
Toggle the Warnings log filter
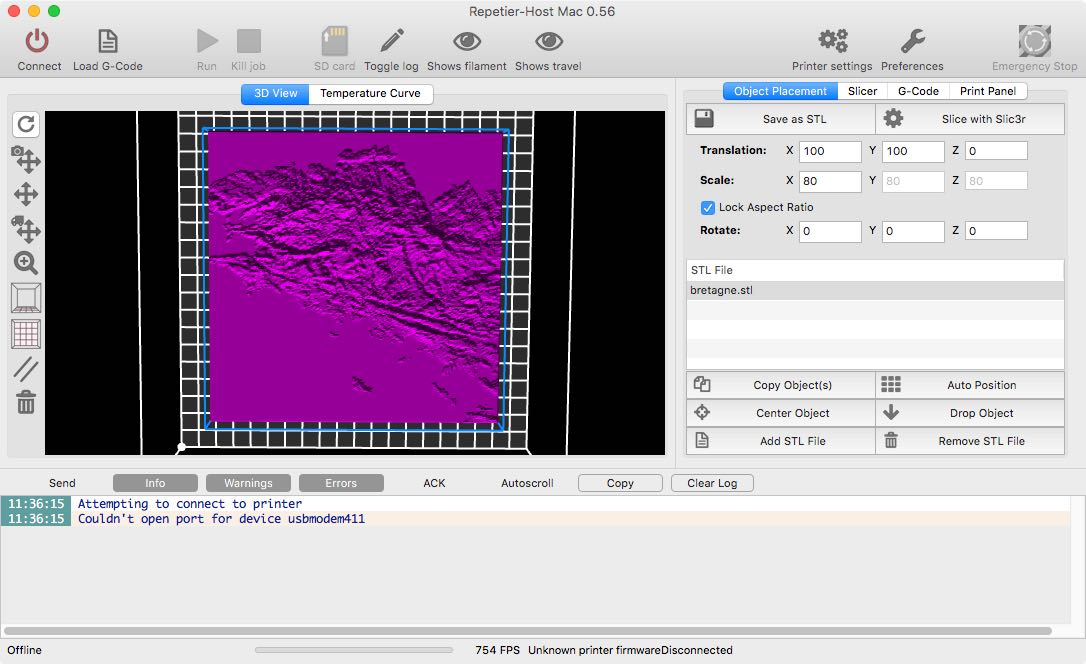pos(248,483)
